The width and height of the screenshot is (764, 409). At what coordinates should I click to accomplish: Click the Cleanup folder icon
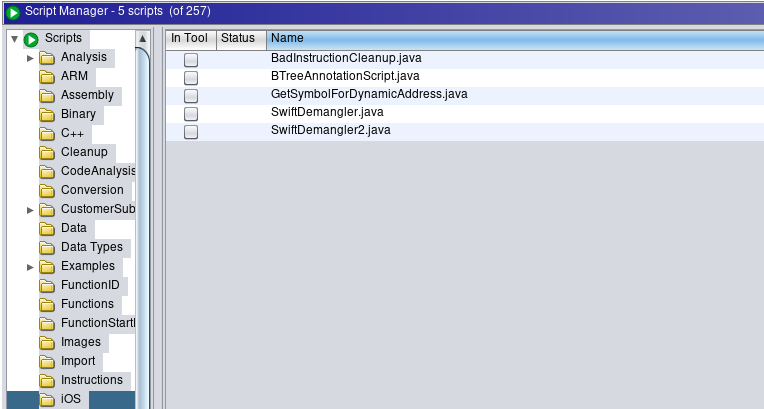point(47,152)
